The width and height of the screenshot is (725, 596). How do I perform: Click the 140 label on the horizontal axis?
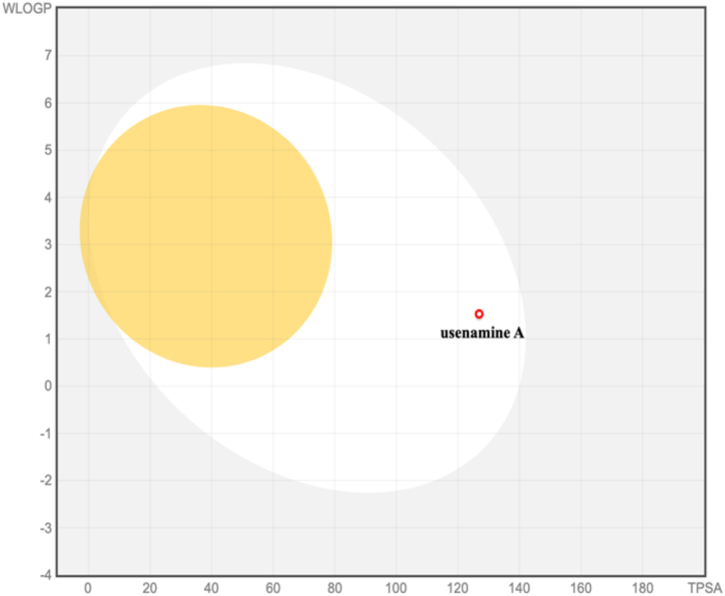pyautogui.click(x=519, y=587)
